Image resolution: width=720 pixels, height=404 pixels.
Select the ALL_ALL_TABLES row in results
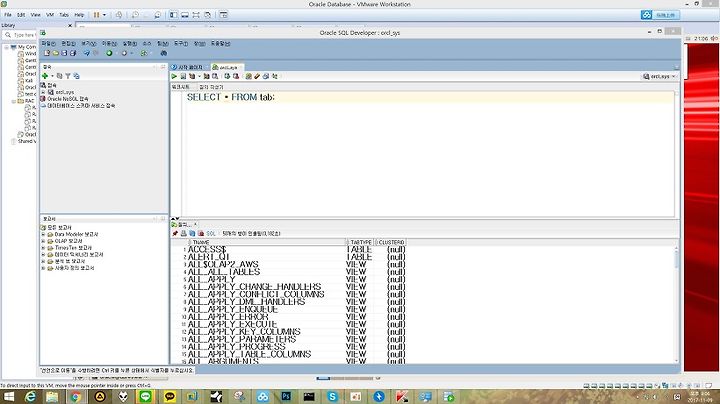coord(294,272)
